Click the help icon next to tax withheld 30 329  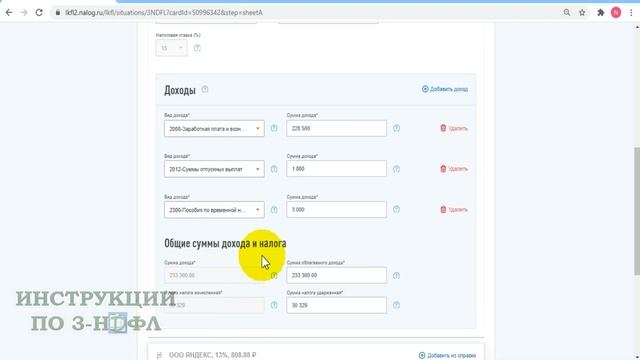[x=396, y=305]
